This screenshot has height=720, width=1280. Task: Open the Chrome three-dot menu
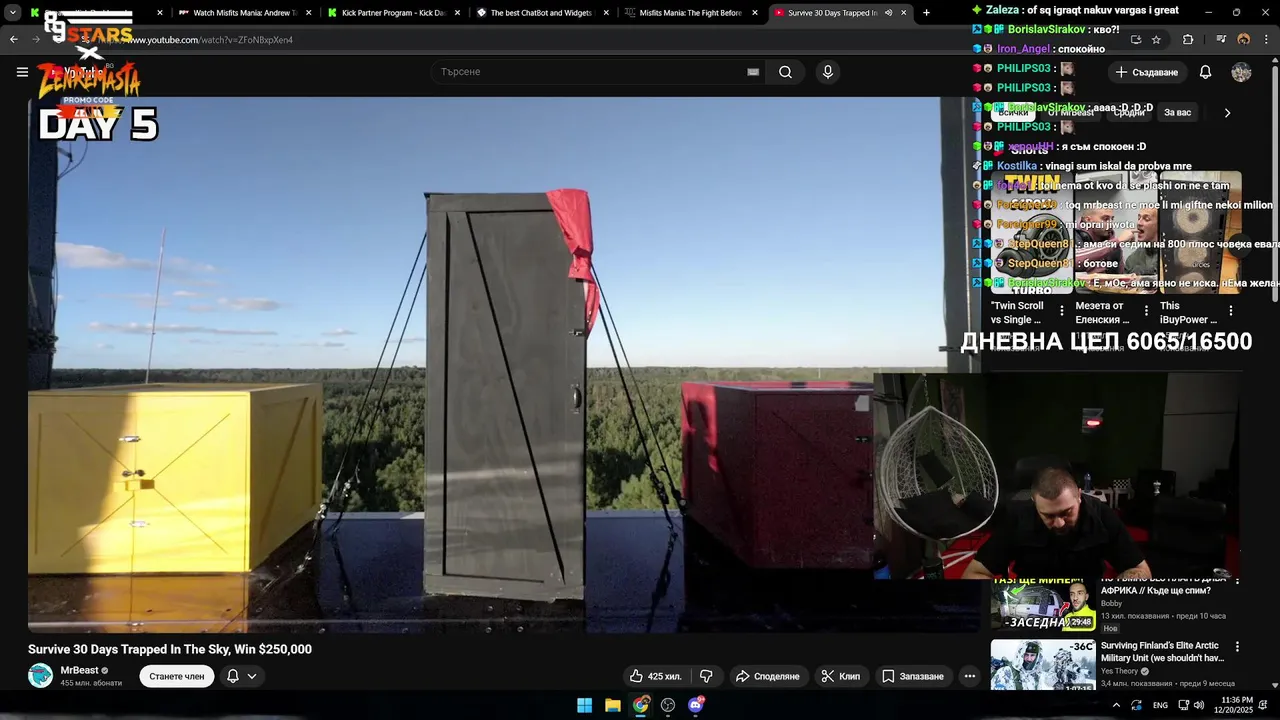(1266, 40)
